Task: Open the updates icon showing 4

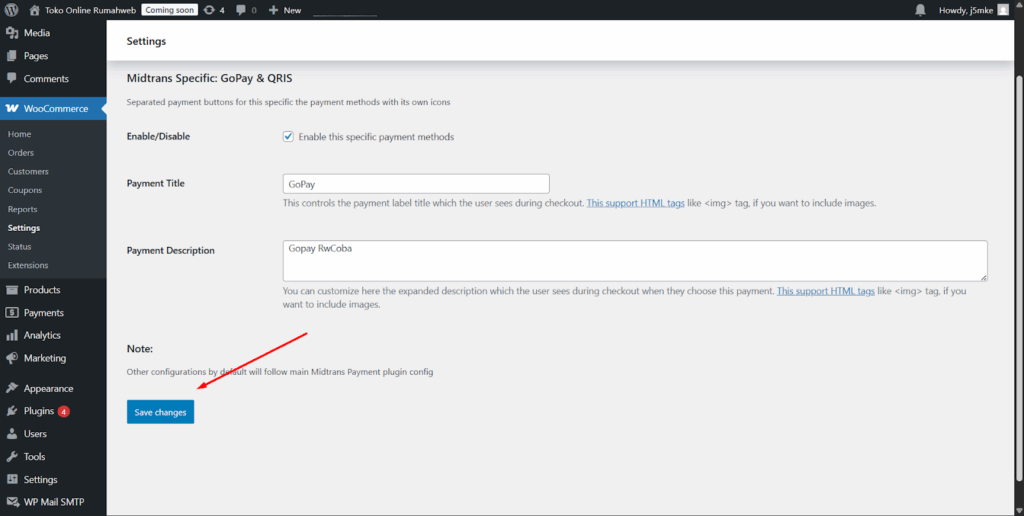Action: 213,10
